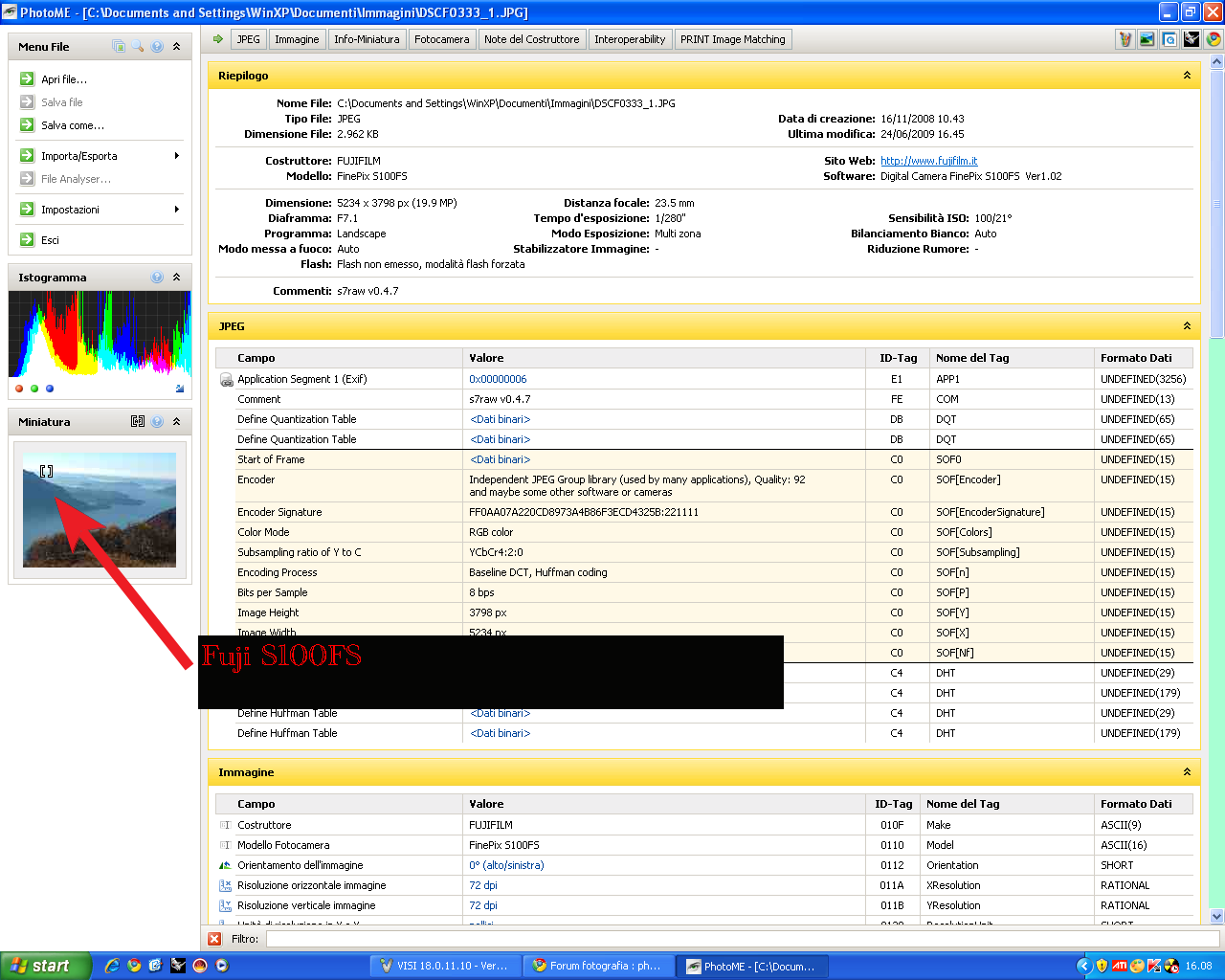This screenshot has width=1225, height=980.
Task: Click the Application Segment 1 row icon
Action: click(227, 380)
